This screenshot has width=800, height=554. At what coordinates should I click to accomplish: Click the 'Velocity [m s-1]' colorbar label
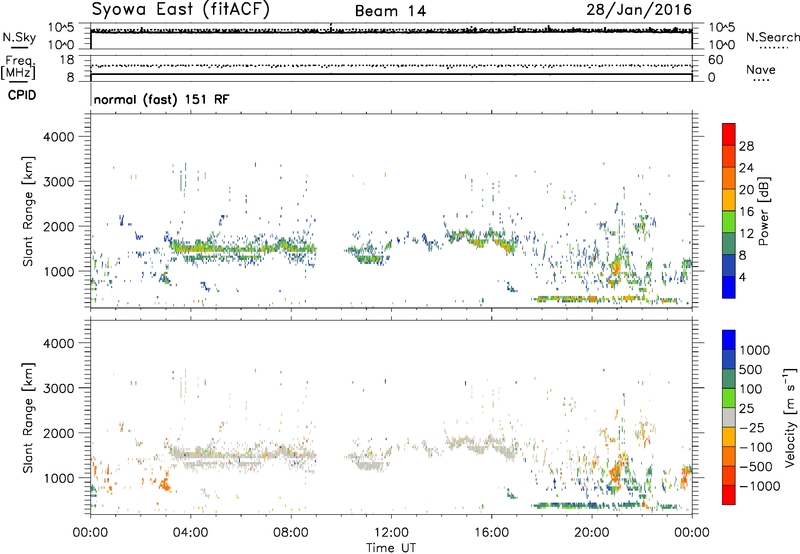pyautogui.click(x=790, y=417)
